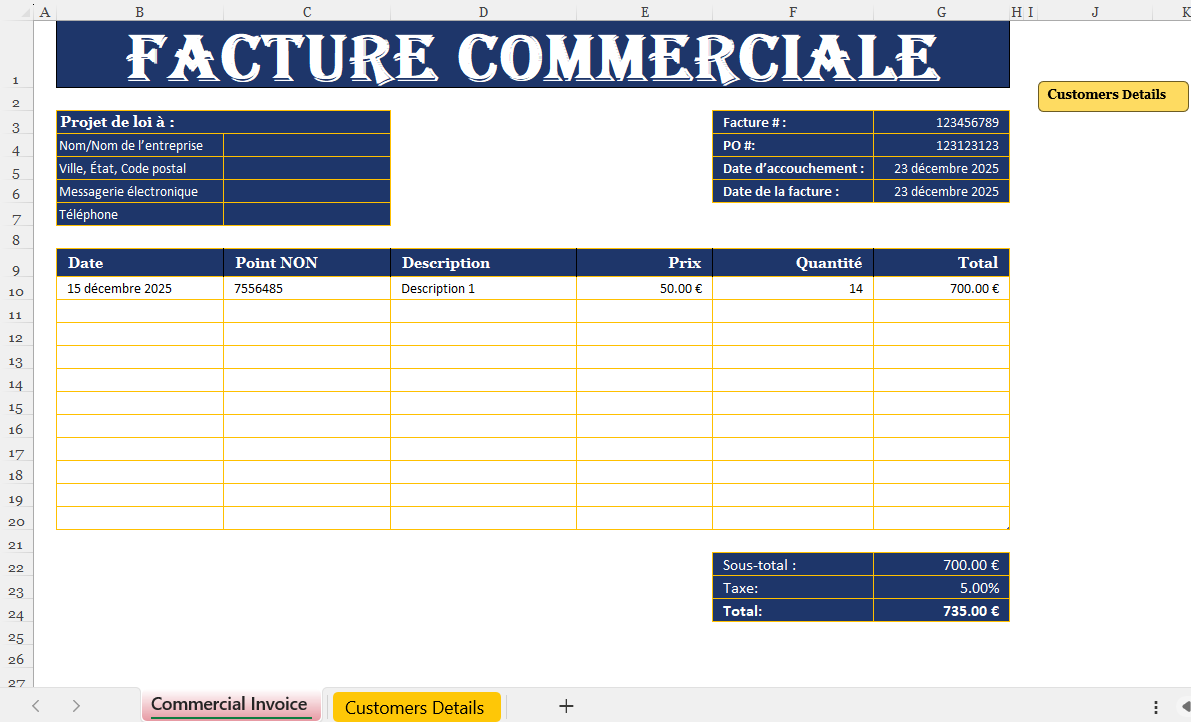1191x722 pixels.
Task: Click the Description 1 cell
Action: tap(483, 287)
